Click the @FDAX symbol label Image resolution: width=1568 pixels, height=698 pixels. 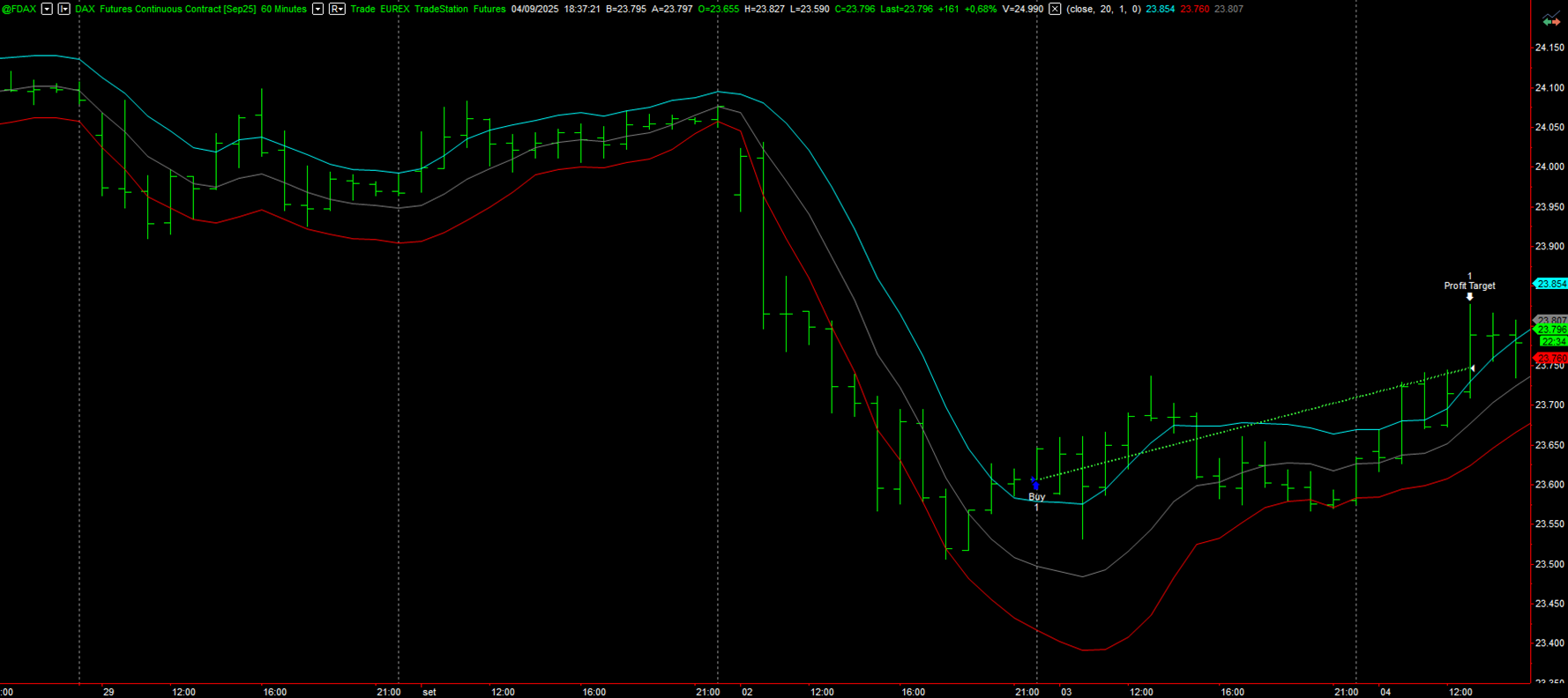click(19, 9)
